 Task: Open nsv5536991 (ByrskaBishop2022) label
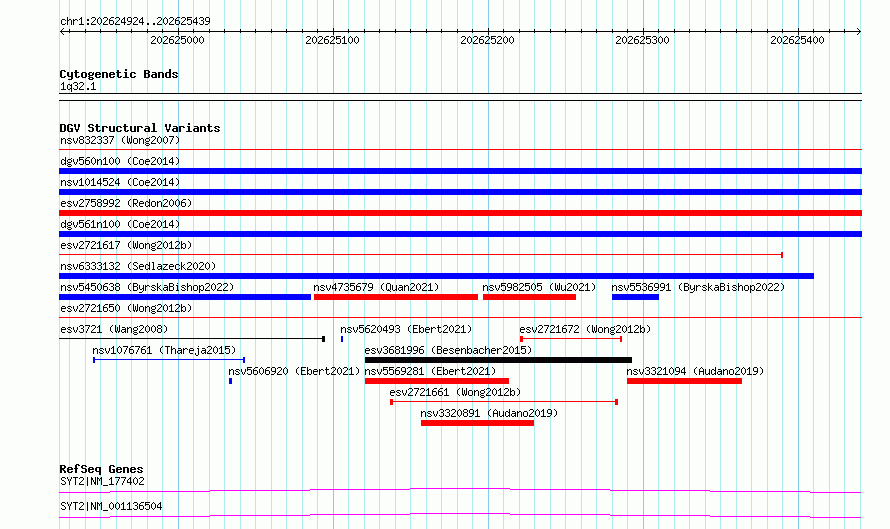pyautogui.click(x=698, y=287)
